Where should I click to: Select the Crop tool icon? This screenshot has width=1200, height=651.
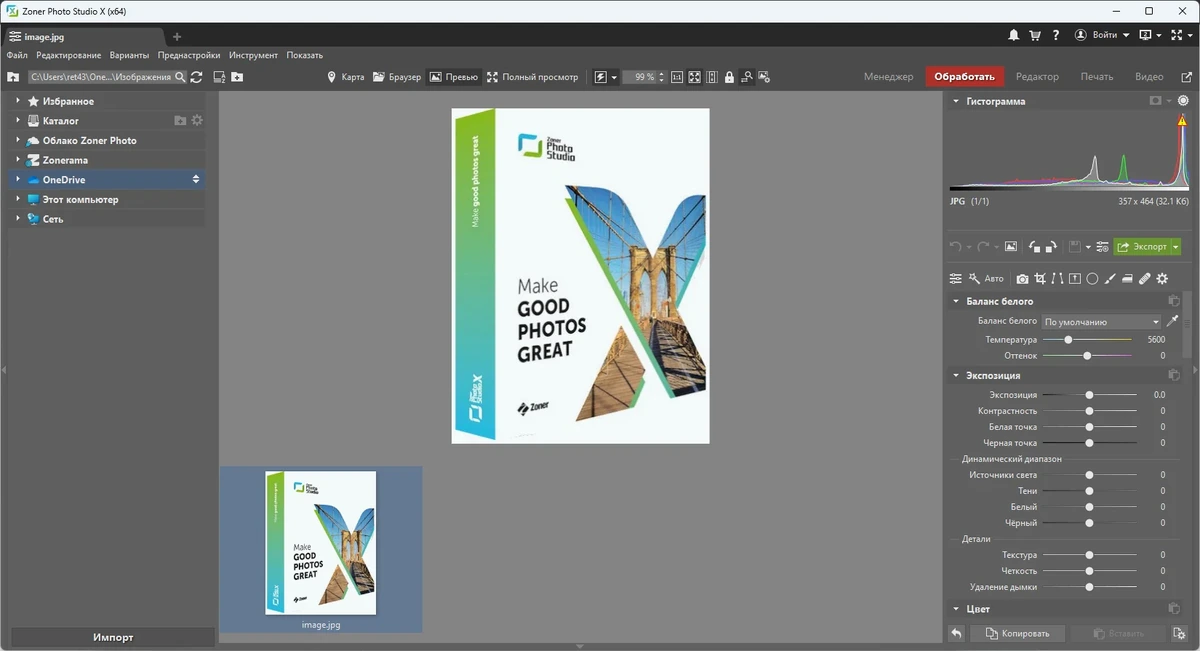pyautogui.click(x=1040, y=279)
